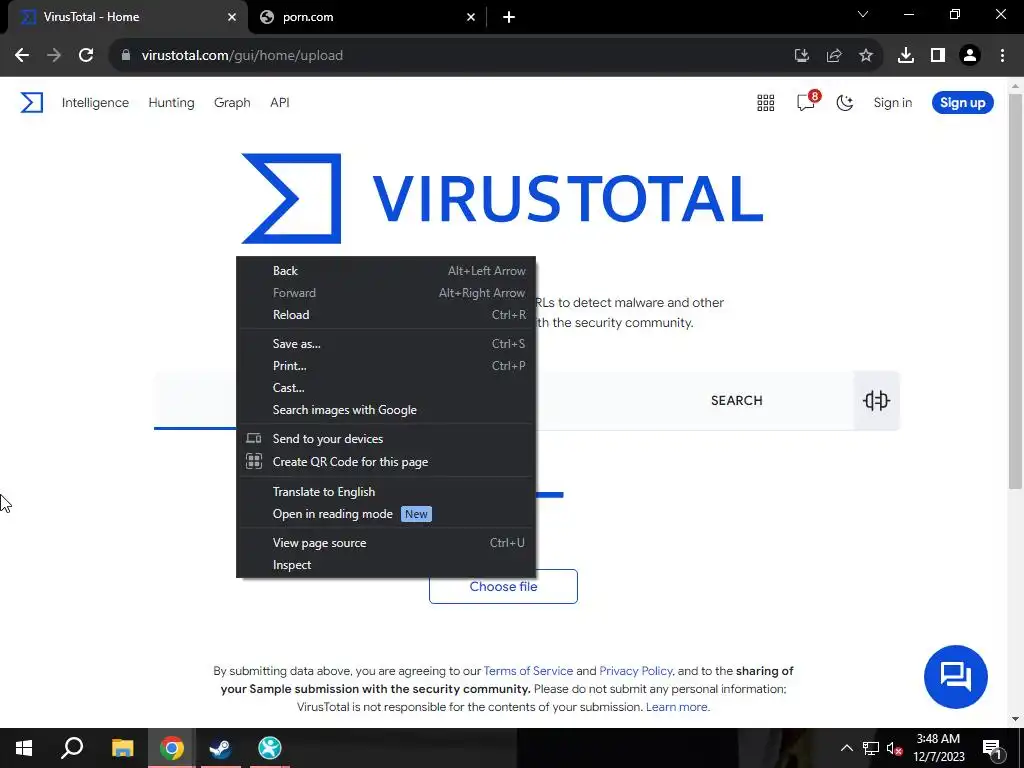Click the network tray icon
1024x768 pixels.
[871, 748]
